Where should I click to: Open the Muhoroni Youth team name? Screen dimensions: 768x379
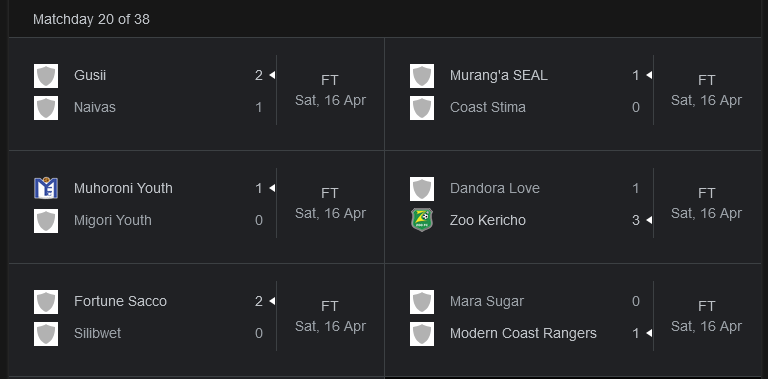123,189
